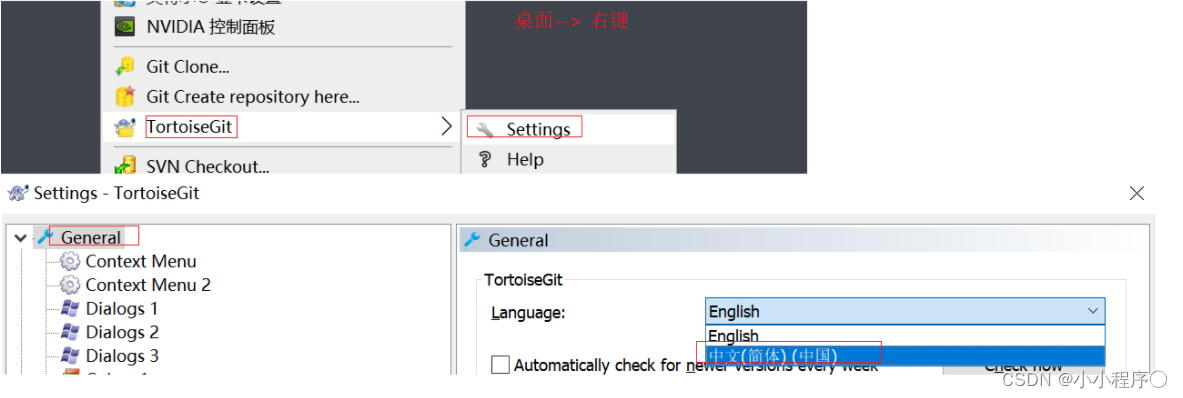The width and height of the screenshot is (1183, 398).
Task: Click the Context Menu gear icon
Action: [x=70, y=262]
